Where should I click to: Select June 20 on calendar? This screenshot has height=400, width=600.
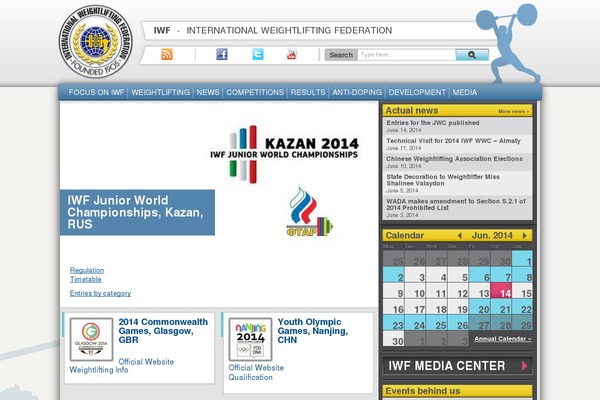tap(480, 307)
